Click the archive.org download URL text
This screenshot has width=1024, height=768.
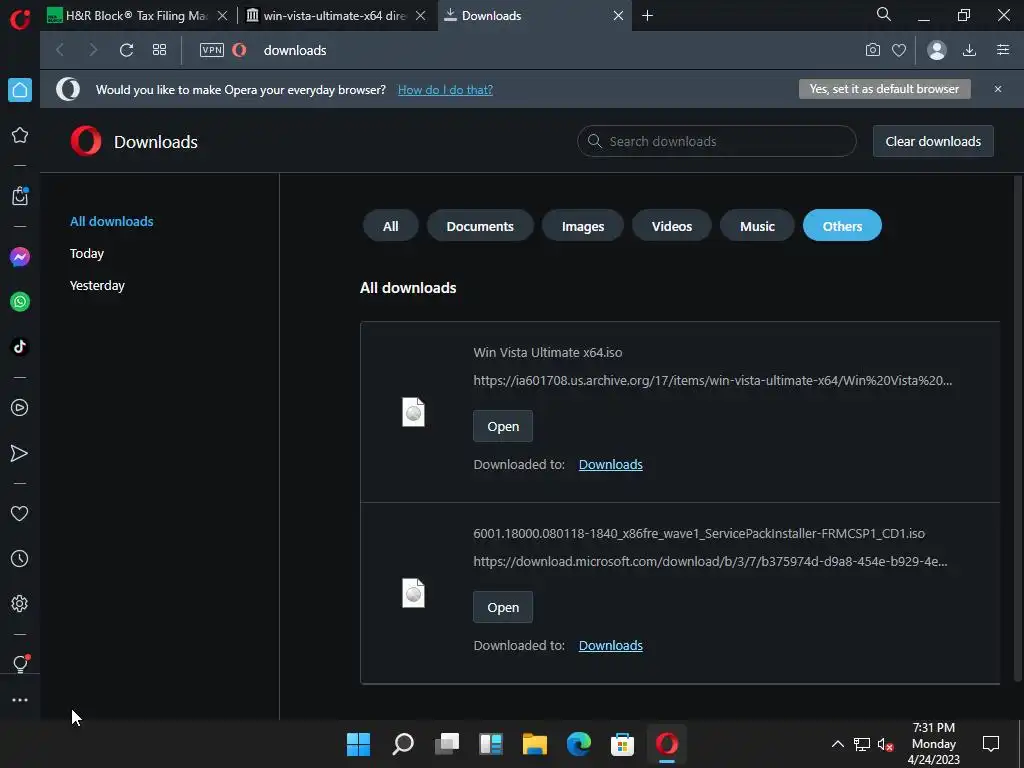click(712, 380)
